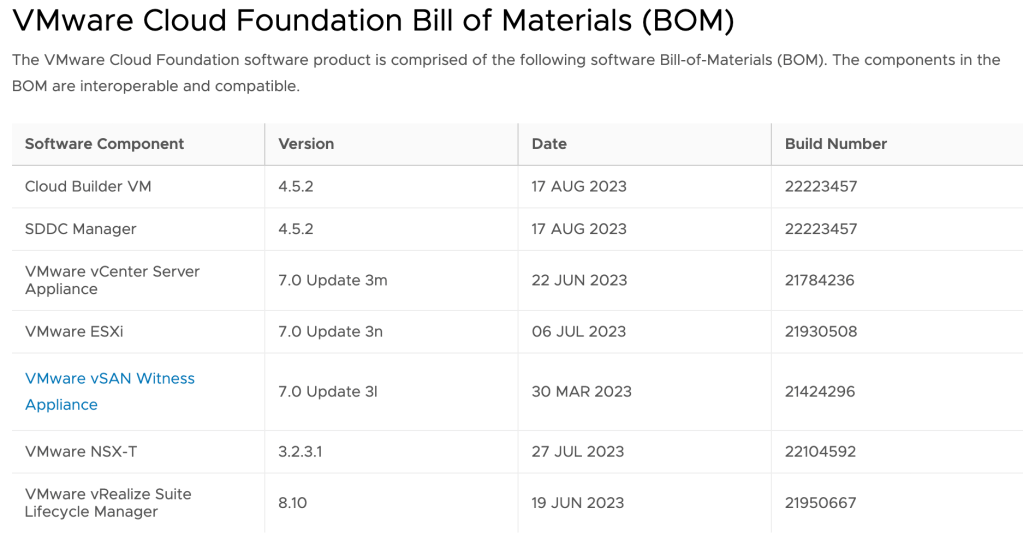Image resolution: width=1023 pixels, height=550 pixels.
Task: Click the Date column header
Action: coord(549,144)
